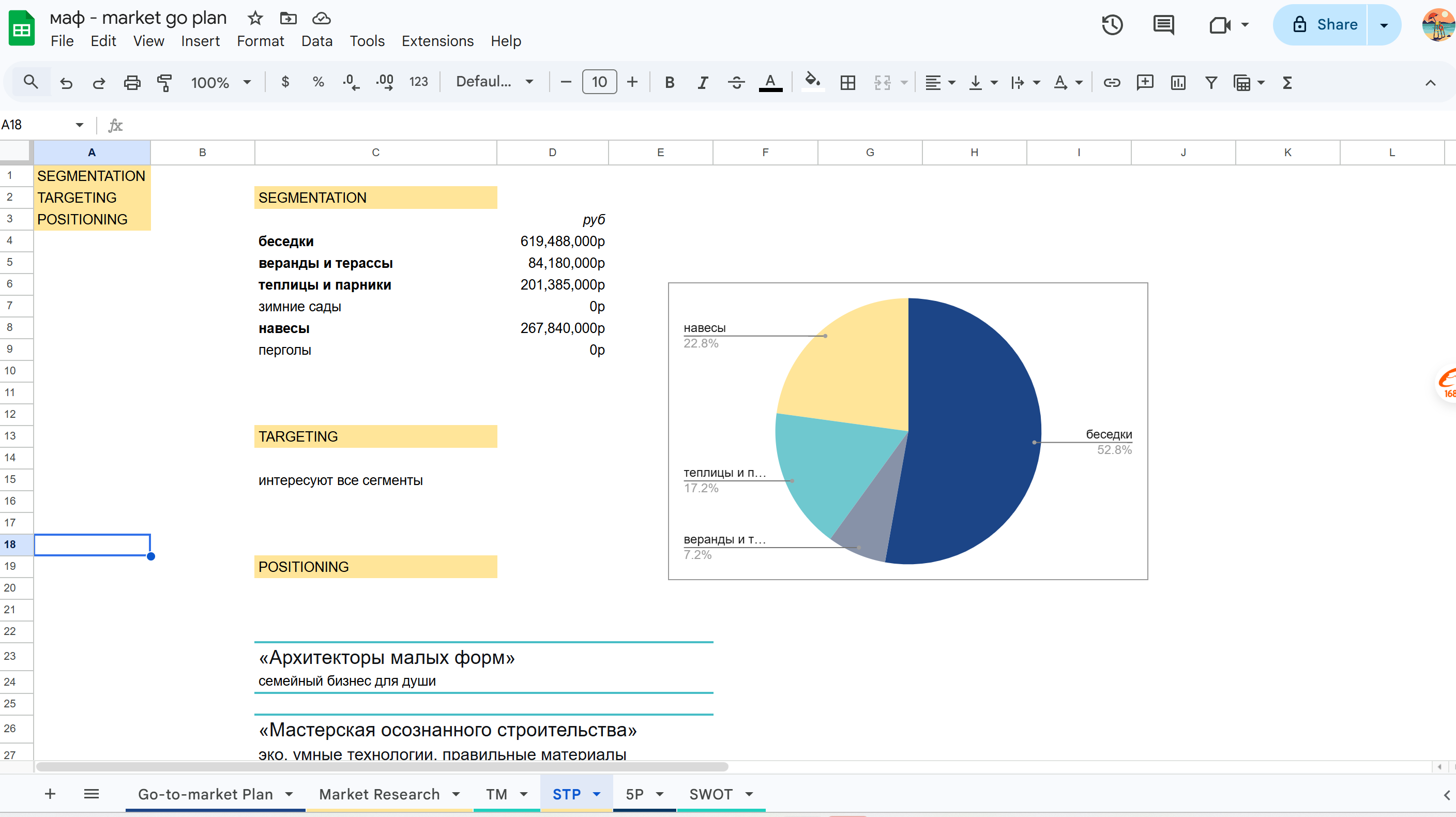1456x817 pixels.
Task: Open the STP tab options arrow
Action: 596,794
